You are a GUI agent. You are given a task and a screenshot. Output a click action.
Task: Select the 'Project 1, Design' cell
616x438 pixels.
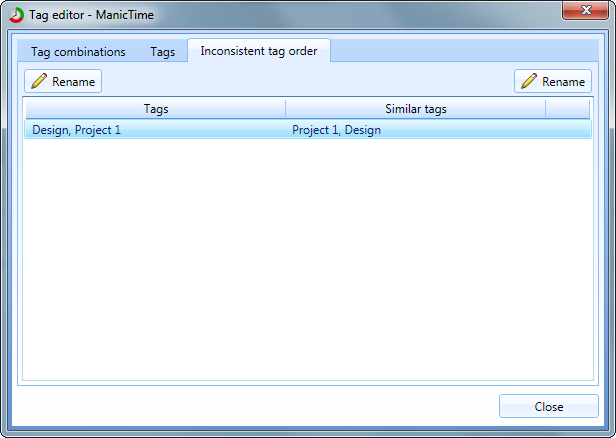tap(336, 130)
